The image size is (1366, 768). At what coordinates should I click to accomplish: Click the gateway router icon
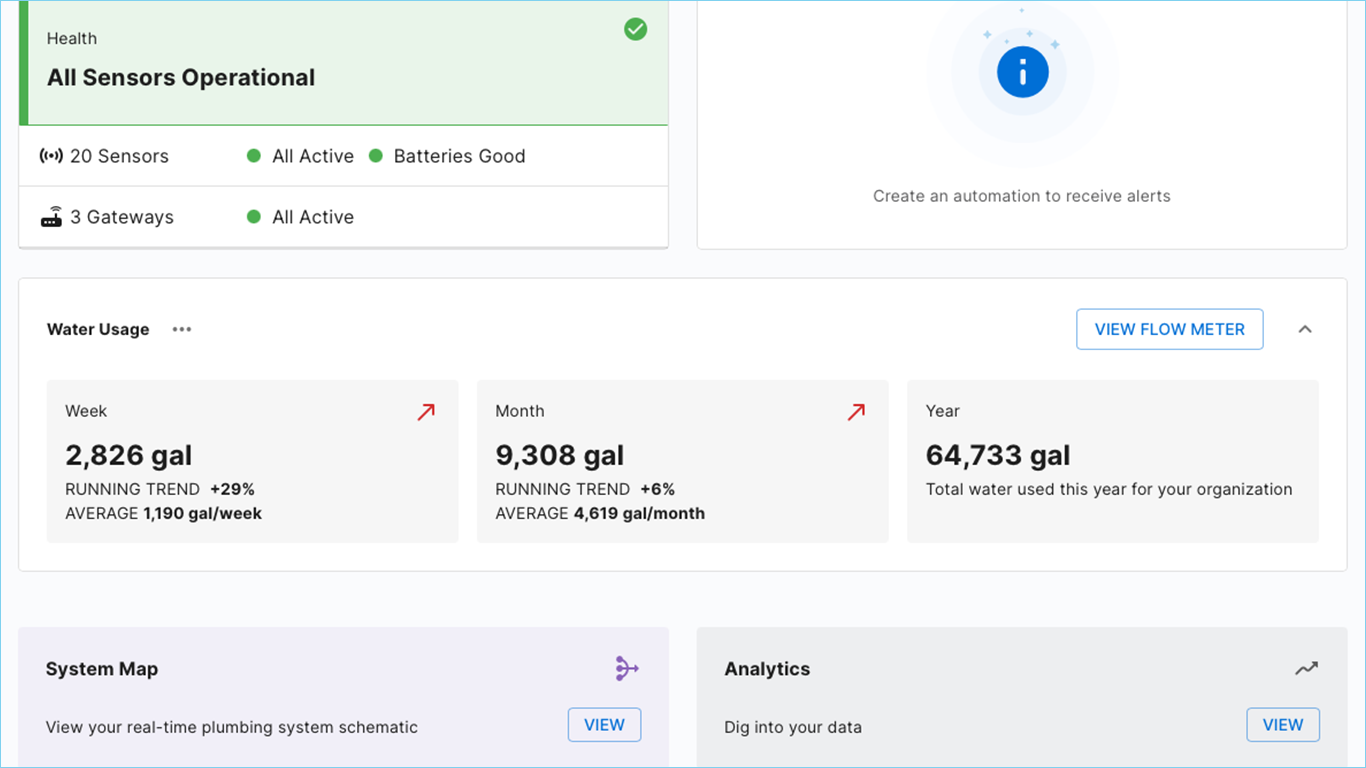[x=51, y=217]
